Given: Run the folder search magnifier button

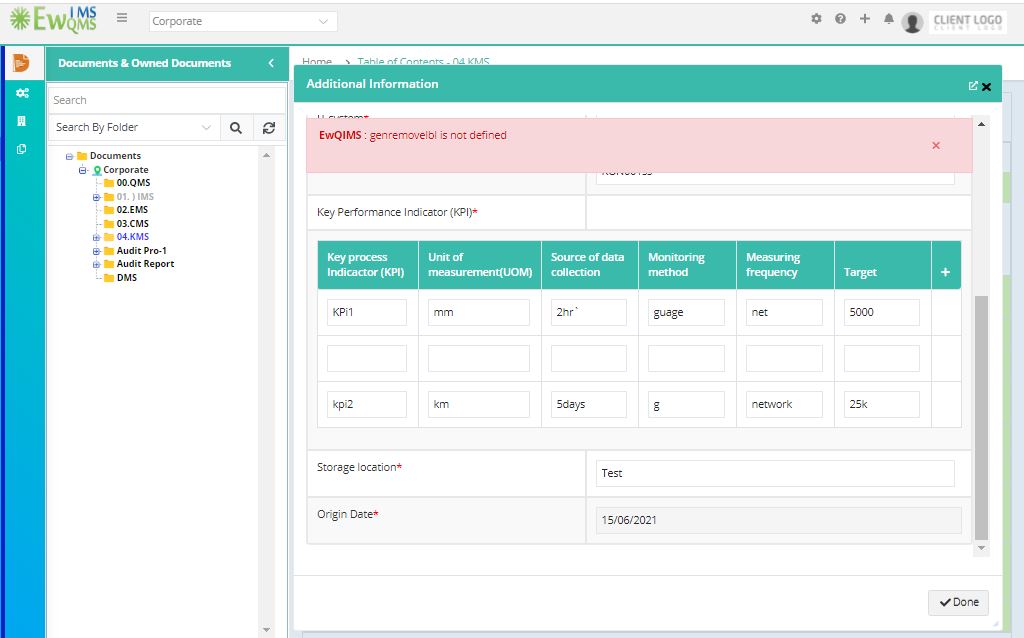Looking at the screenshot, I should tap(236, 128).
